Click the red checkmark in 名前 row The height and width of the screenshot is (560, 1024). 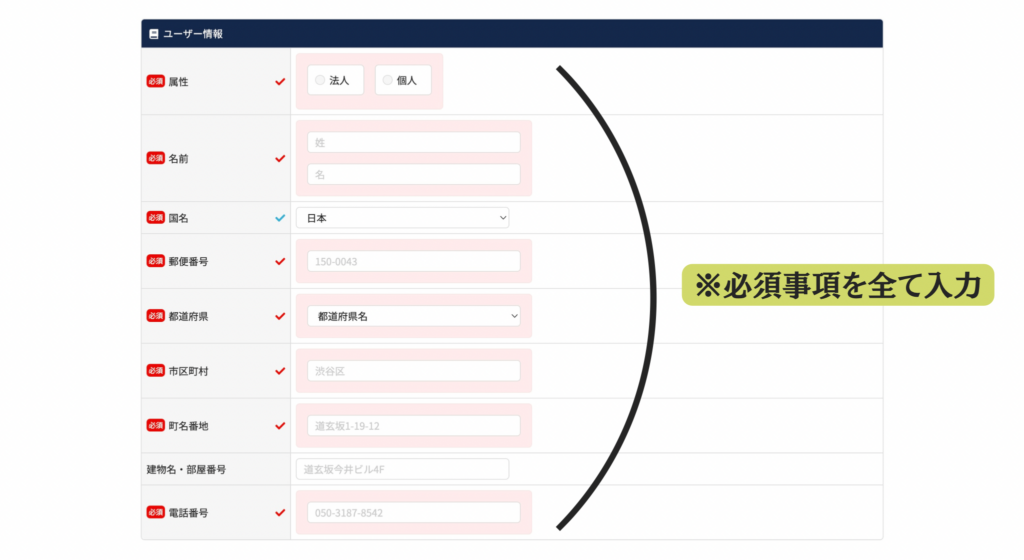pos(280,158)
